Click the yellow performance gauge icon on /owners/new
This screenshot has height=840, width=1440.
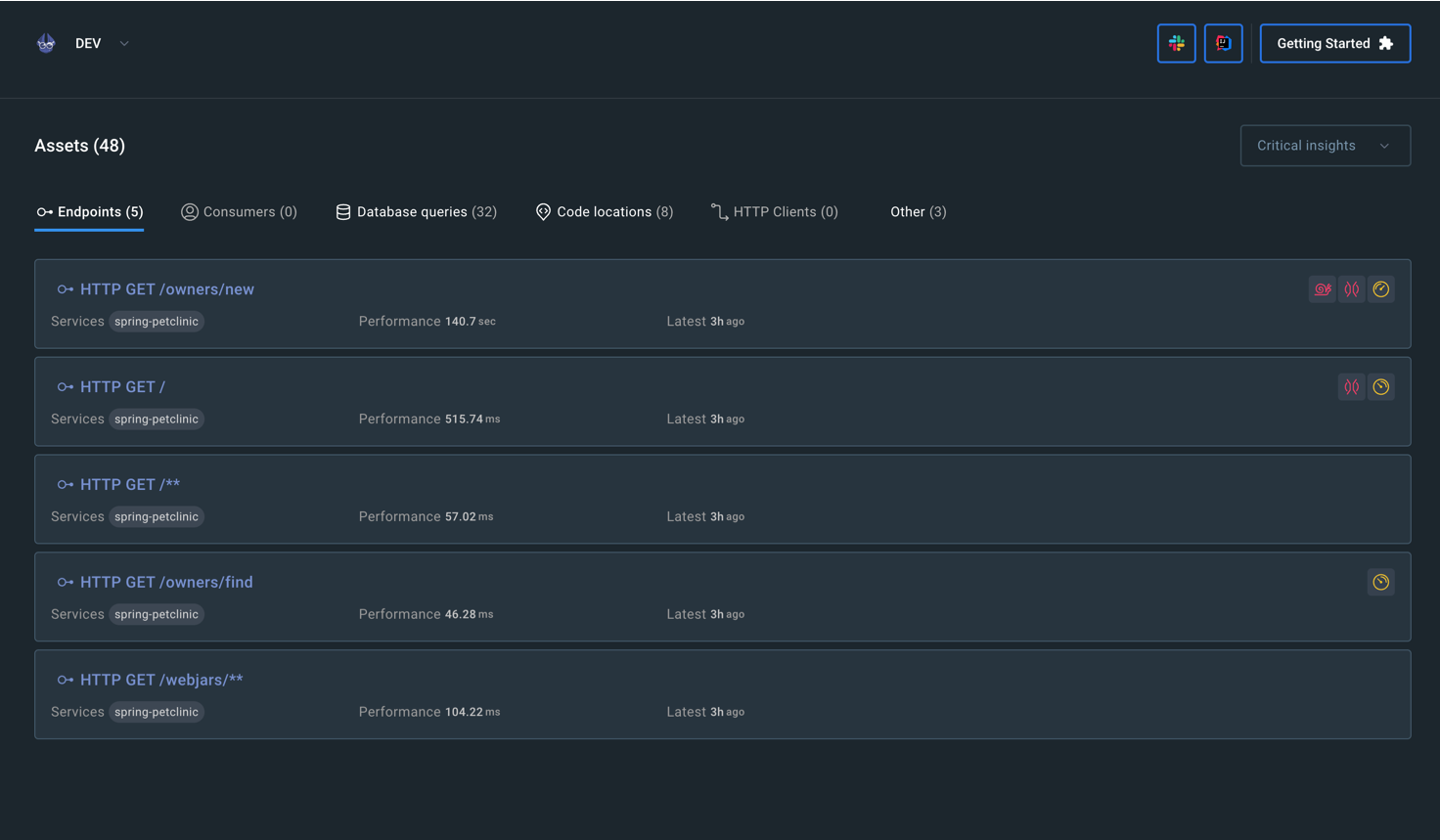[x=1381, y=288]
